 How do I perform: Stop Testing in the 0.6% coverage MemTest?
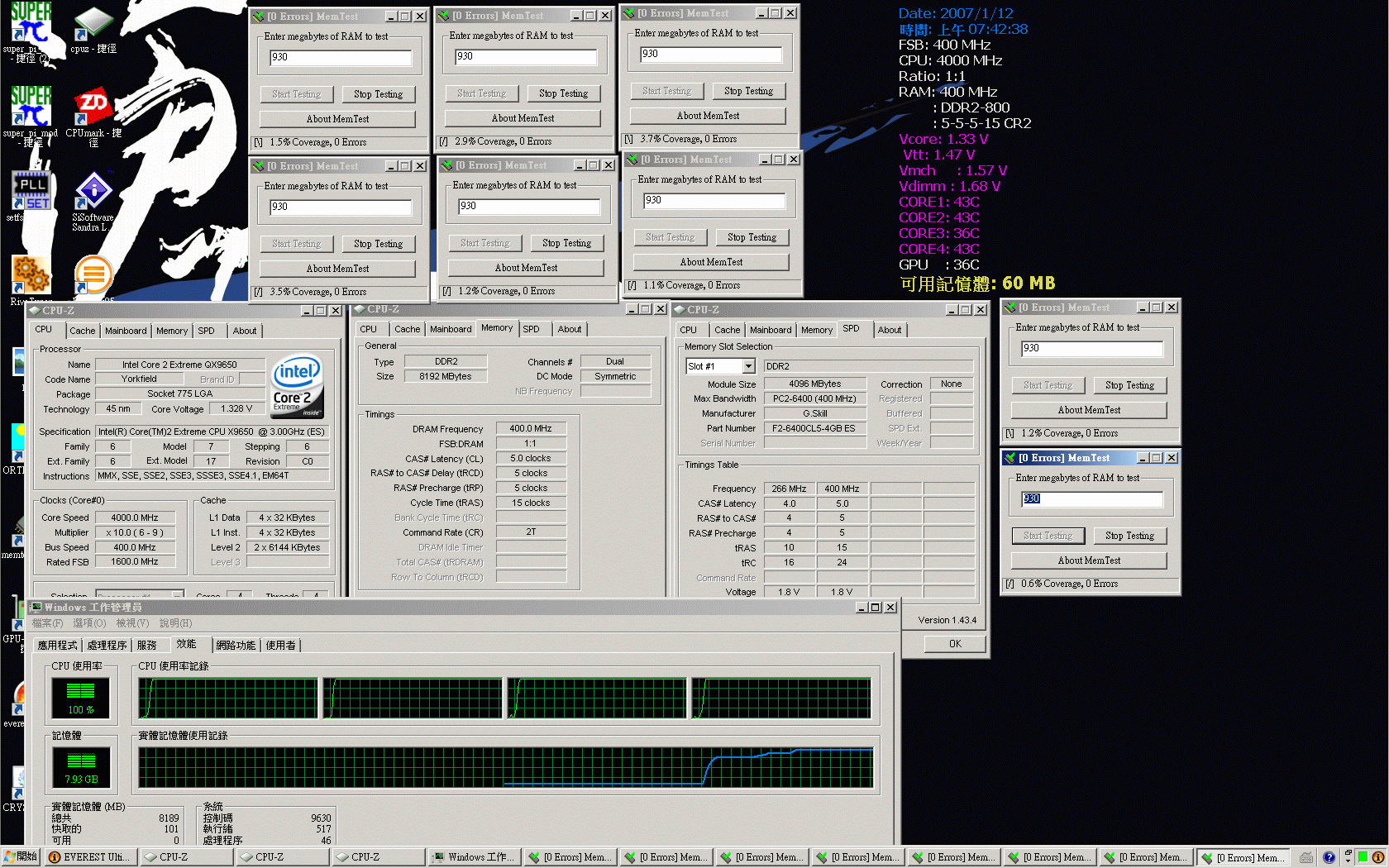[1129, 536]
